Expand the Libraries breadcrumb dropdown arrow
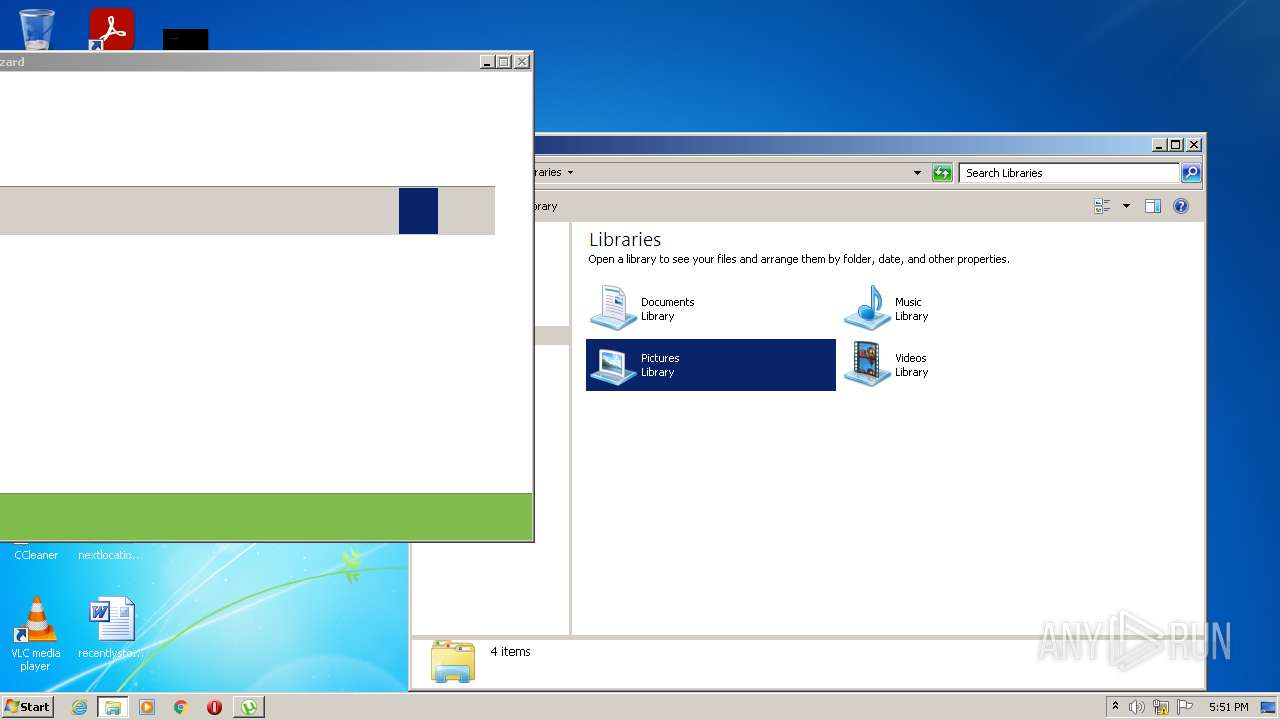This screenshot has width=1280, height=720. click(570, 172)
